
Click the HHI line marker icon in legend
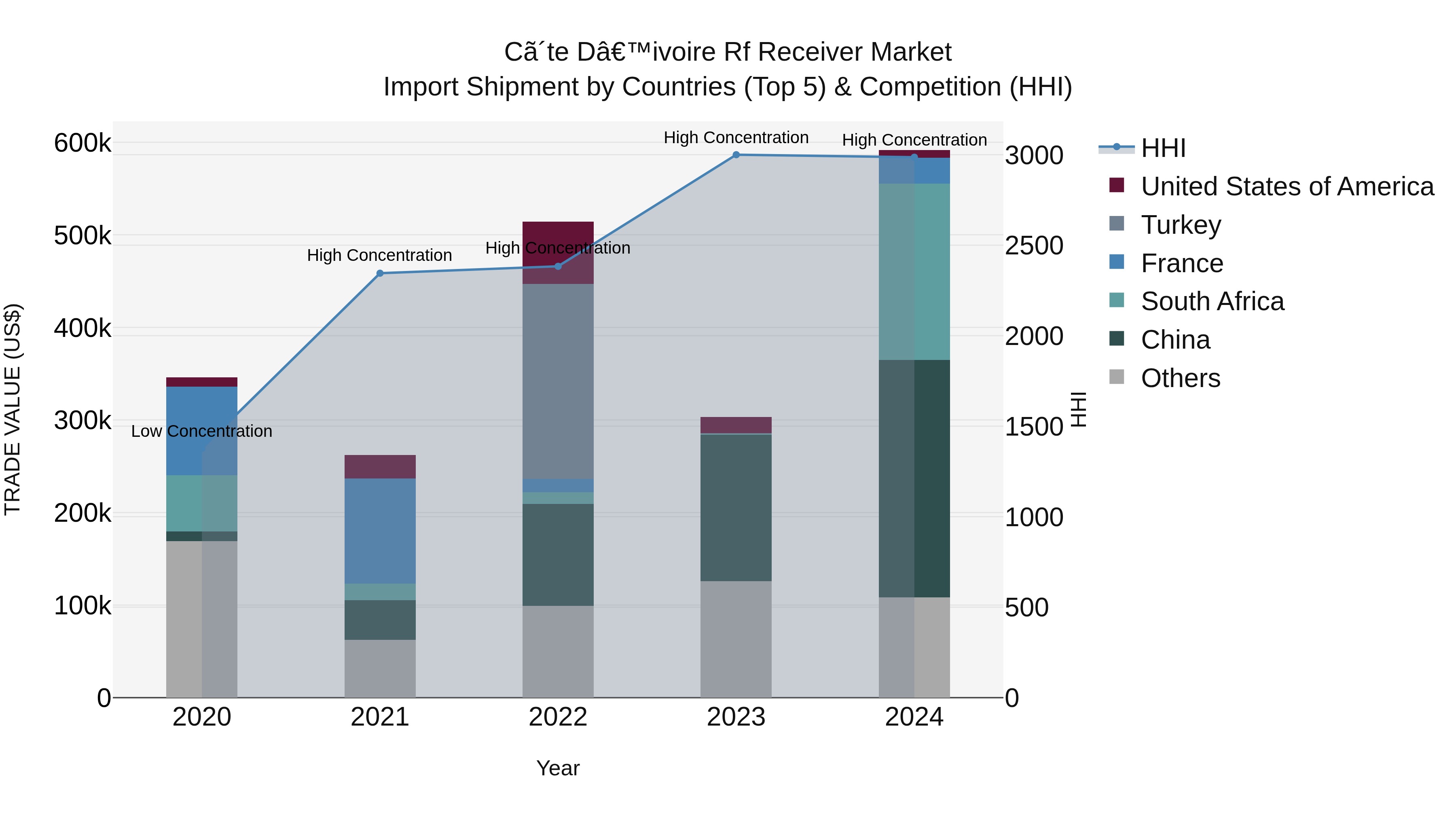pyautogui.click(x=1116, y=147)
